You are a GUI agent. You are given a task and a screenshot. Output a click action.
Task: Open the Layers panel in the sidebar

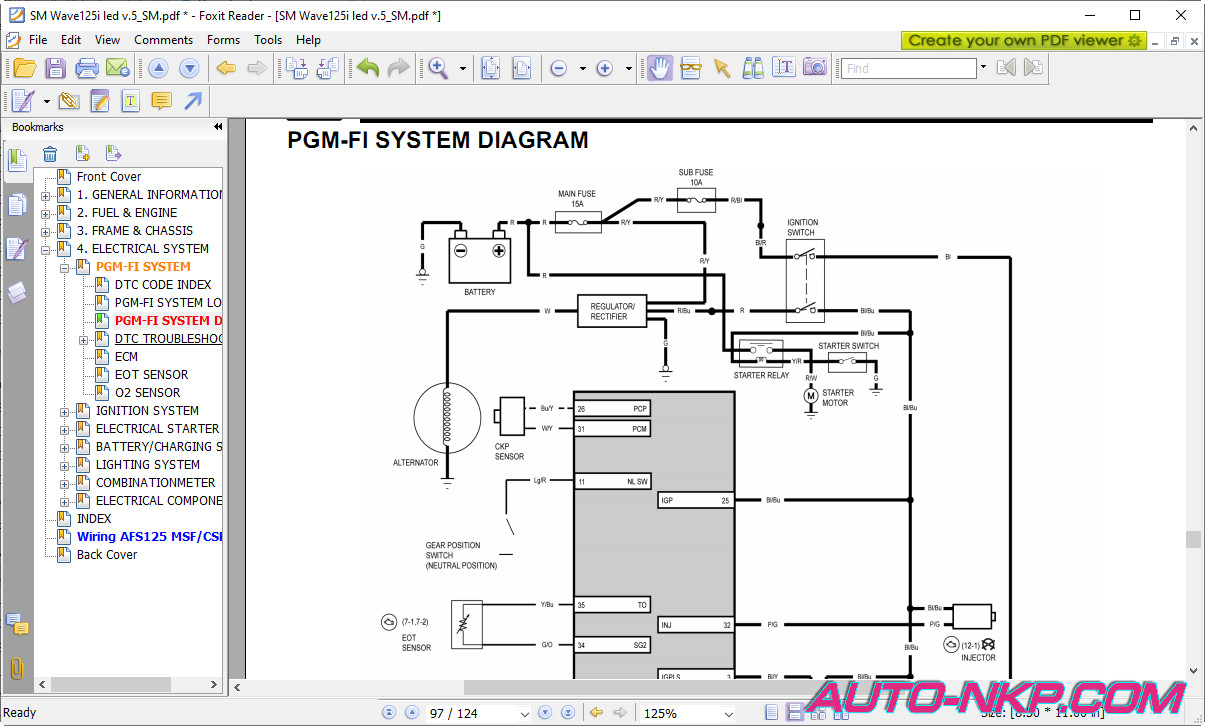[x=17, y=292]
